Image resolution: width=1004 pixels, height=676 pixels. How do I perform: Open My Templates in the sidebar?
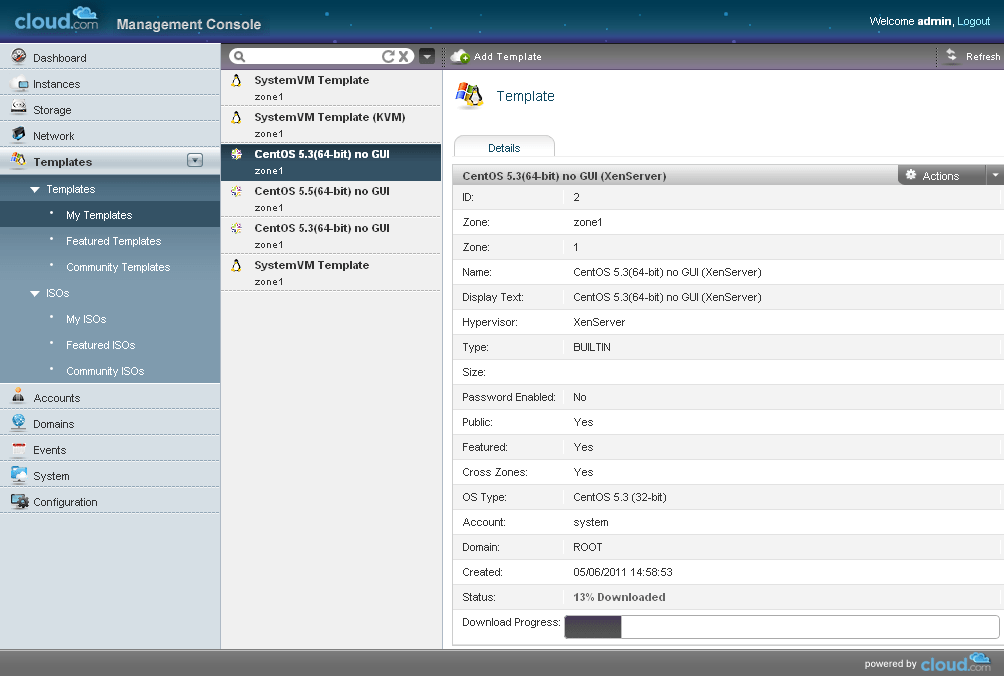[99, 215]
